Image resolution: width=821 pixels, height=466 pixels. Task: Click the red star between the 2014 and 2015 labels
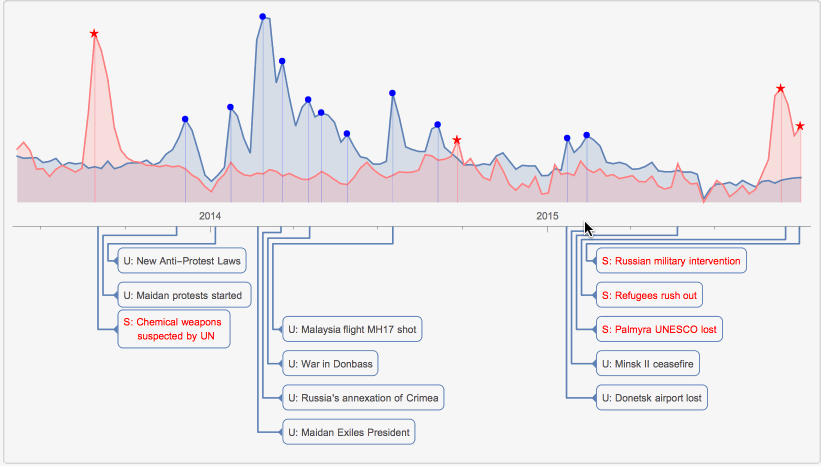point(457,140)
